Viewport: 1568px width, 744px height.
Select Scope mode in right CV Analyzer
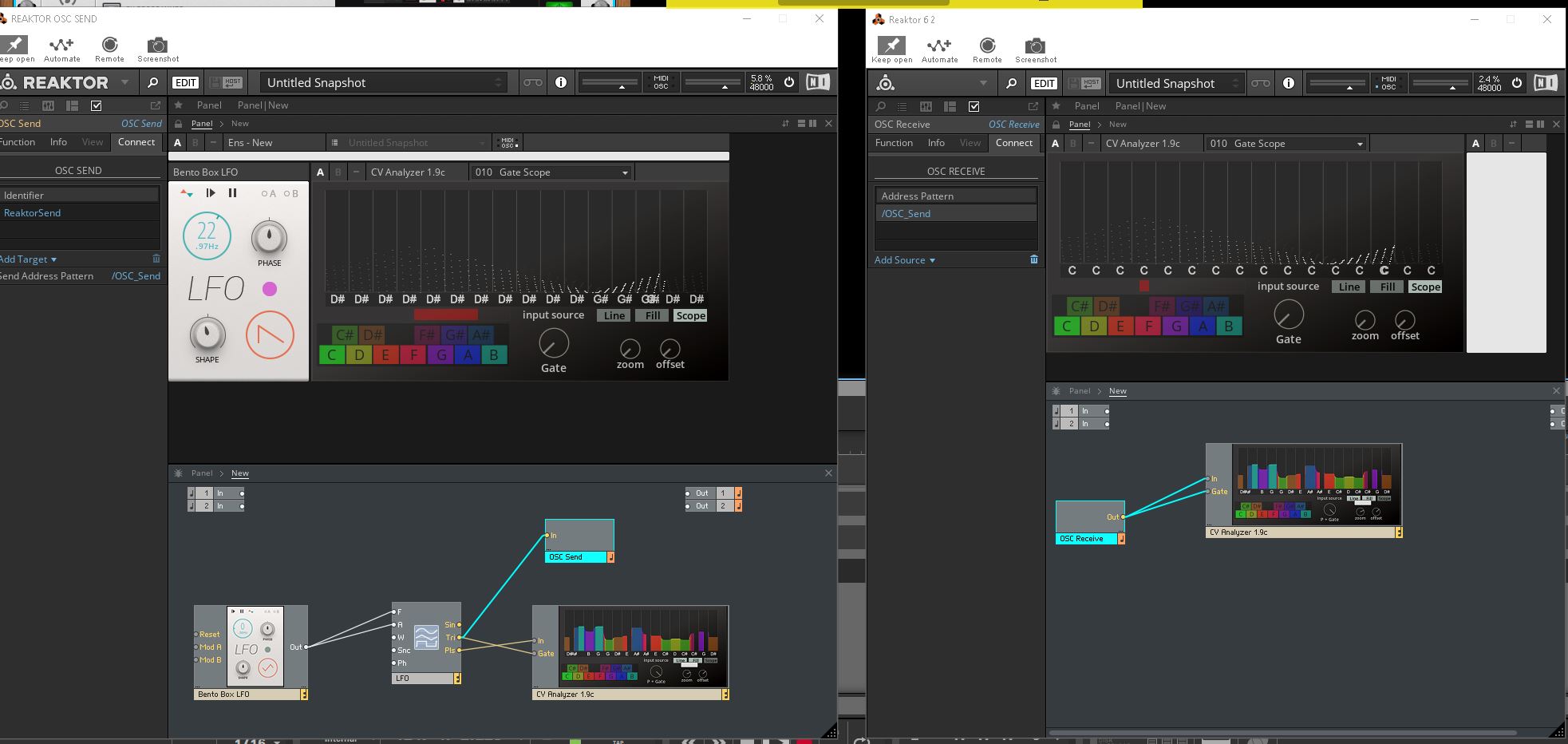click(x=1426, y=287)
